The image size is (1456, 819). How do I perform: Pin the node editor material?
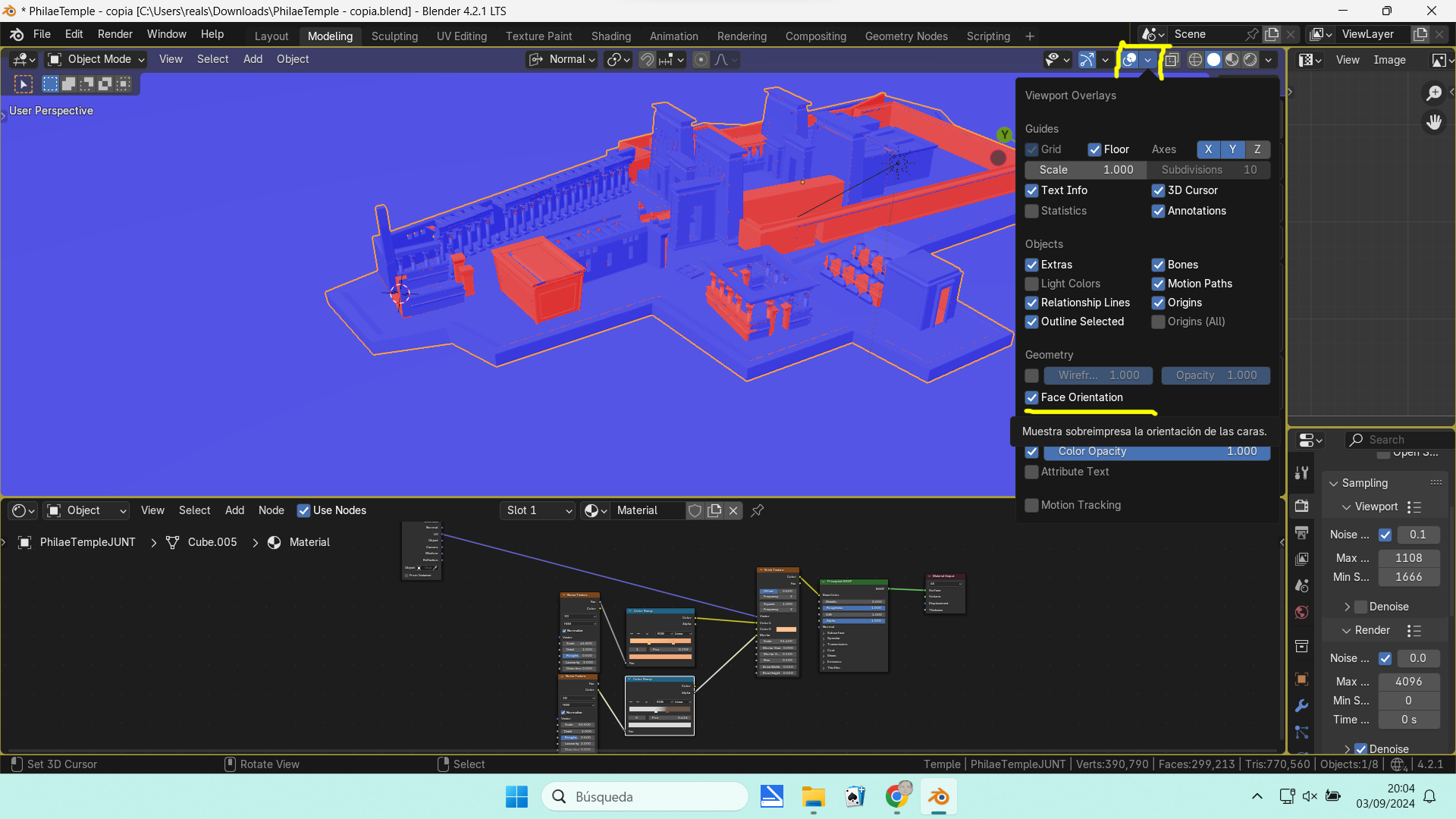pos(757,510)
